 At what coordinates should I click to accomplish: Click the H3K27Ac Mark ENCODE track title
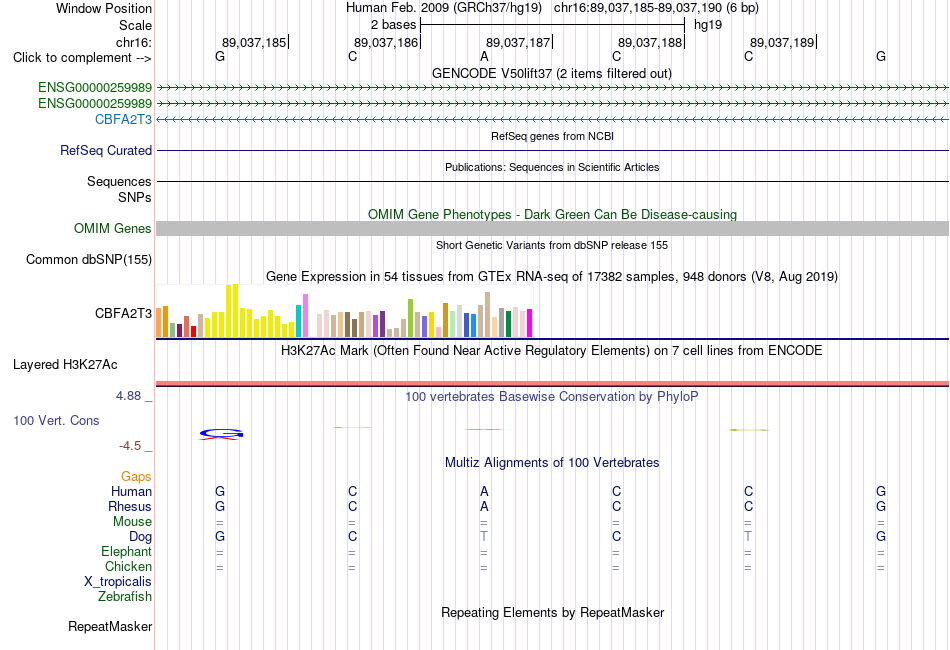551,351
